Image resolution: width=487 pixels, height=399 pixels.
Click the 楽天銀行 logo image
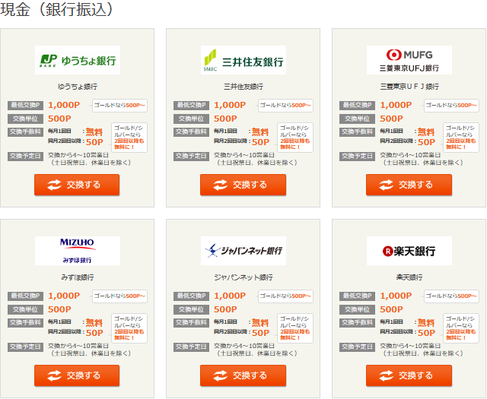(x=409, y=251)
